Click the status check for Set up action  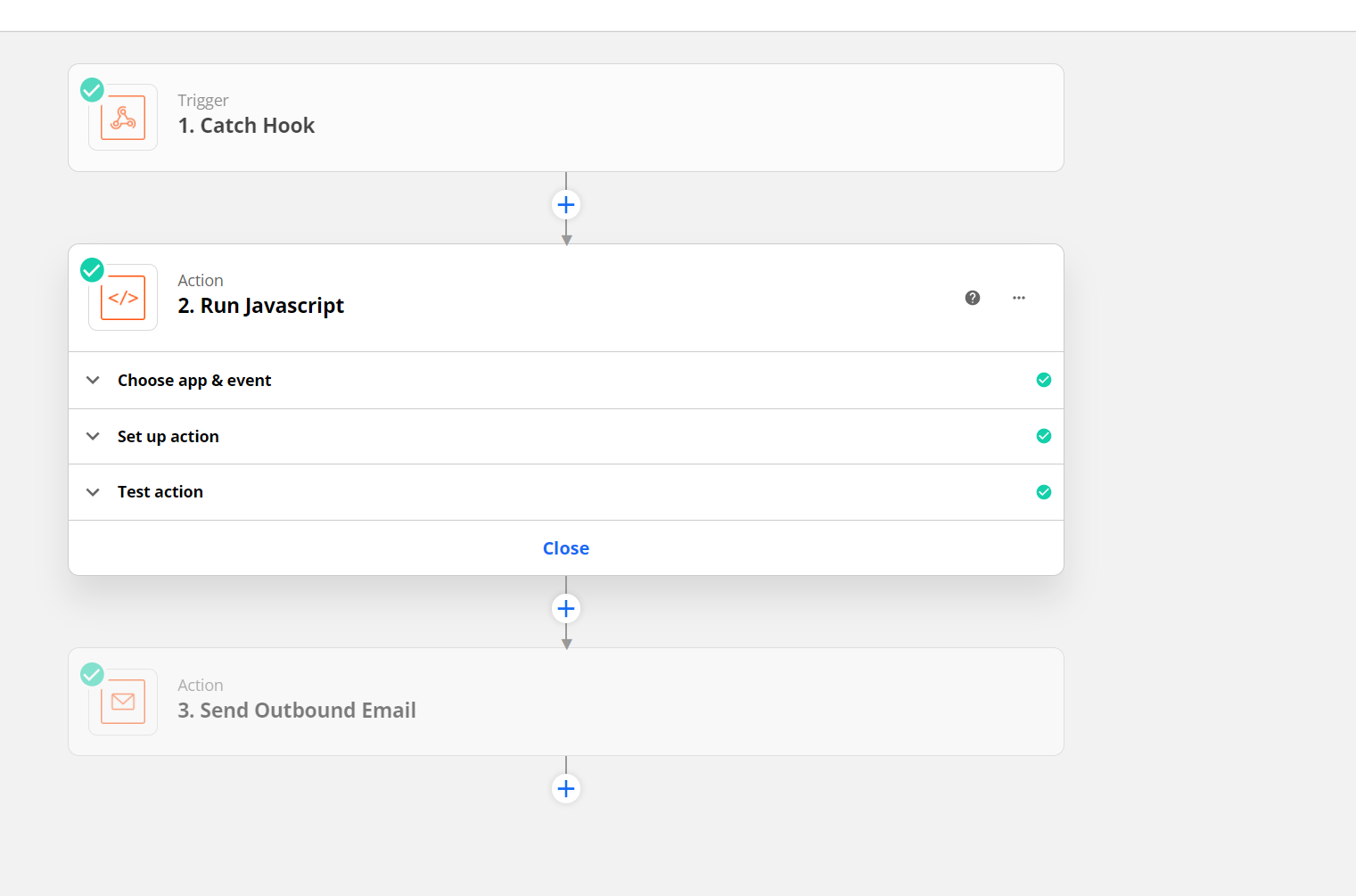1044,436
